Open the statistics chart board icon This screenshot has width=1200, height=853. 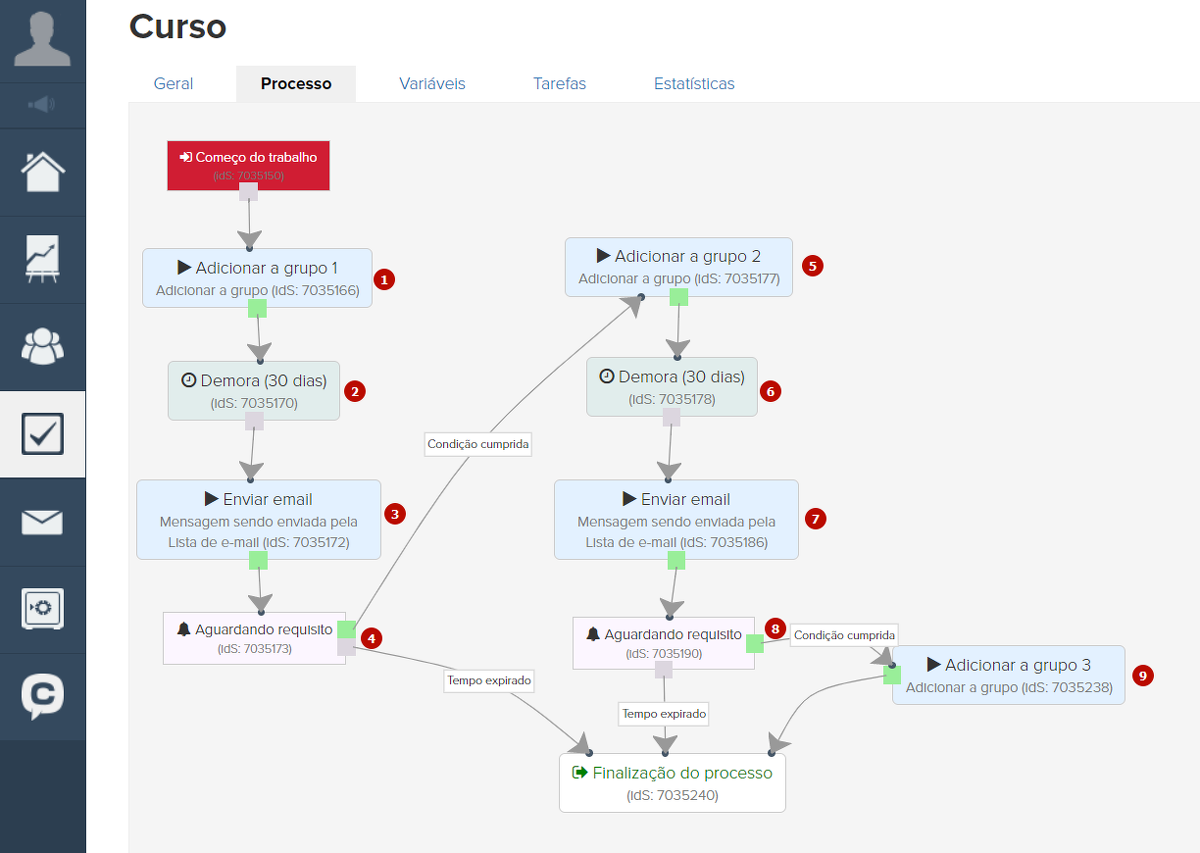(42, 259)
